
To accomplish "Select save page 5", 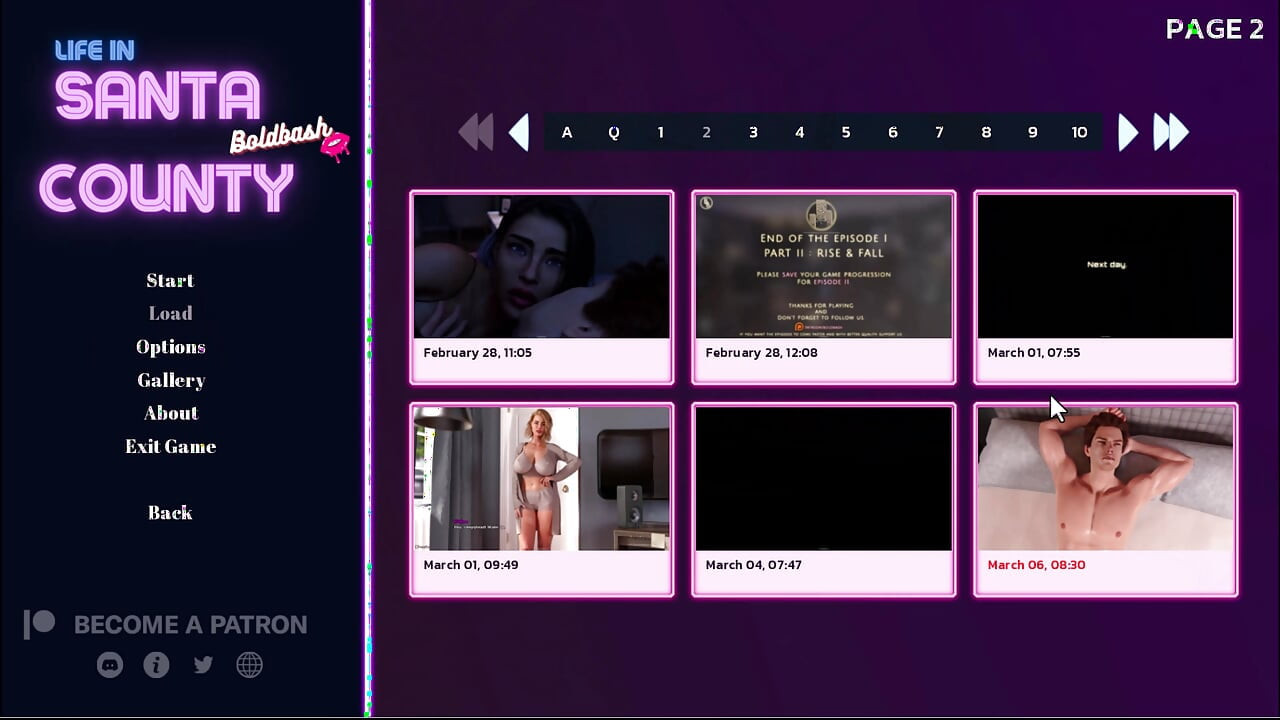I will click(x=846, y=133).
